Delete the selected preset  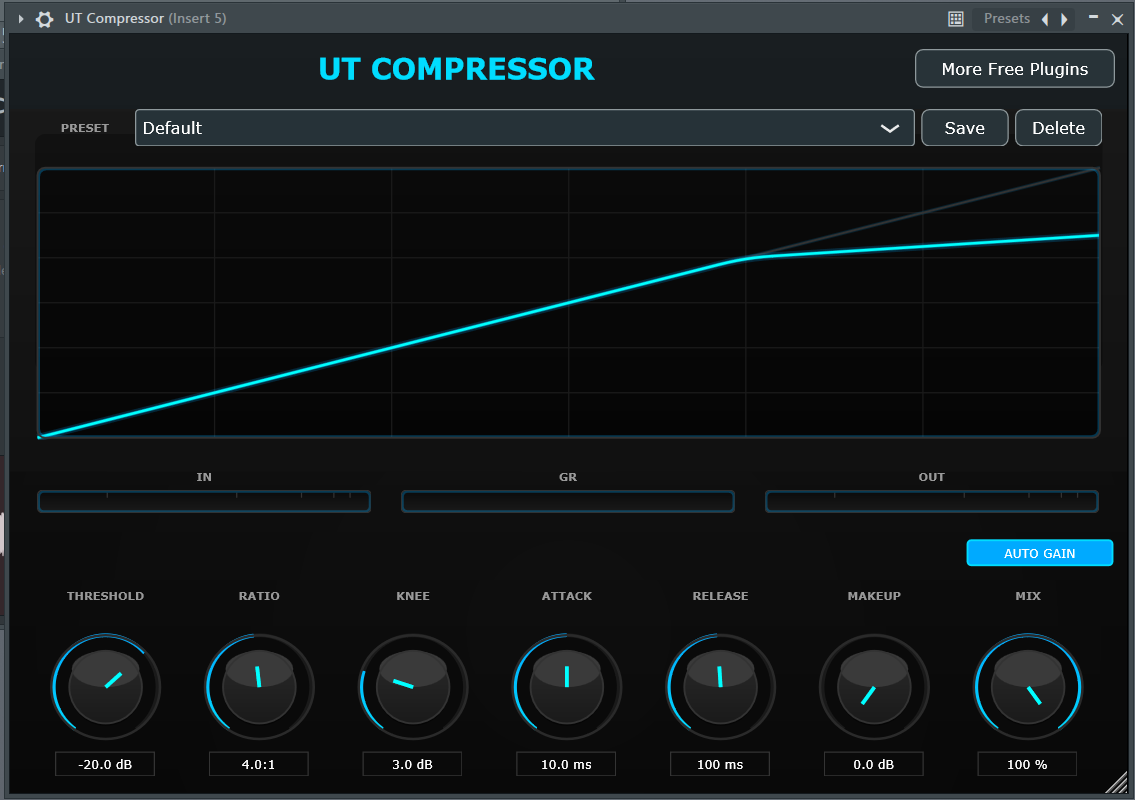[1058, 128]
